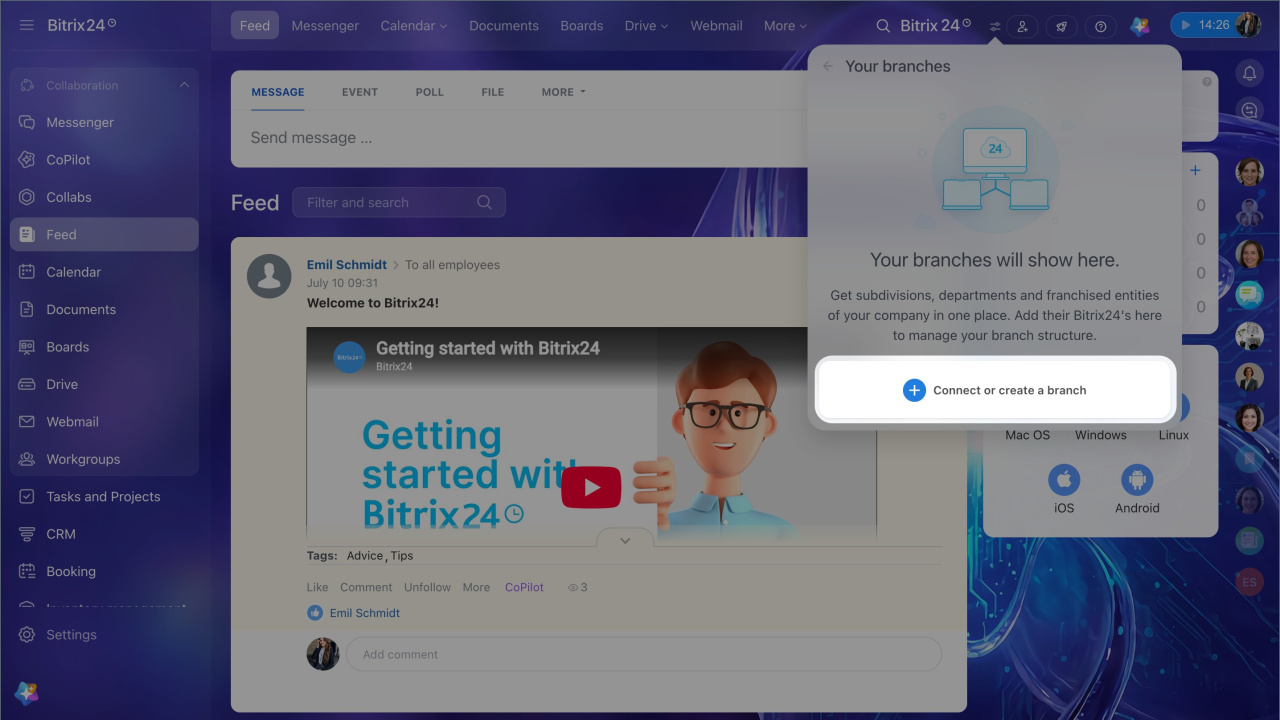Click the search magnifier in the top bar
Image resolution: width=1280 pixels, height=720 pixels.
point(882,26)
